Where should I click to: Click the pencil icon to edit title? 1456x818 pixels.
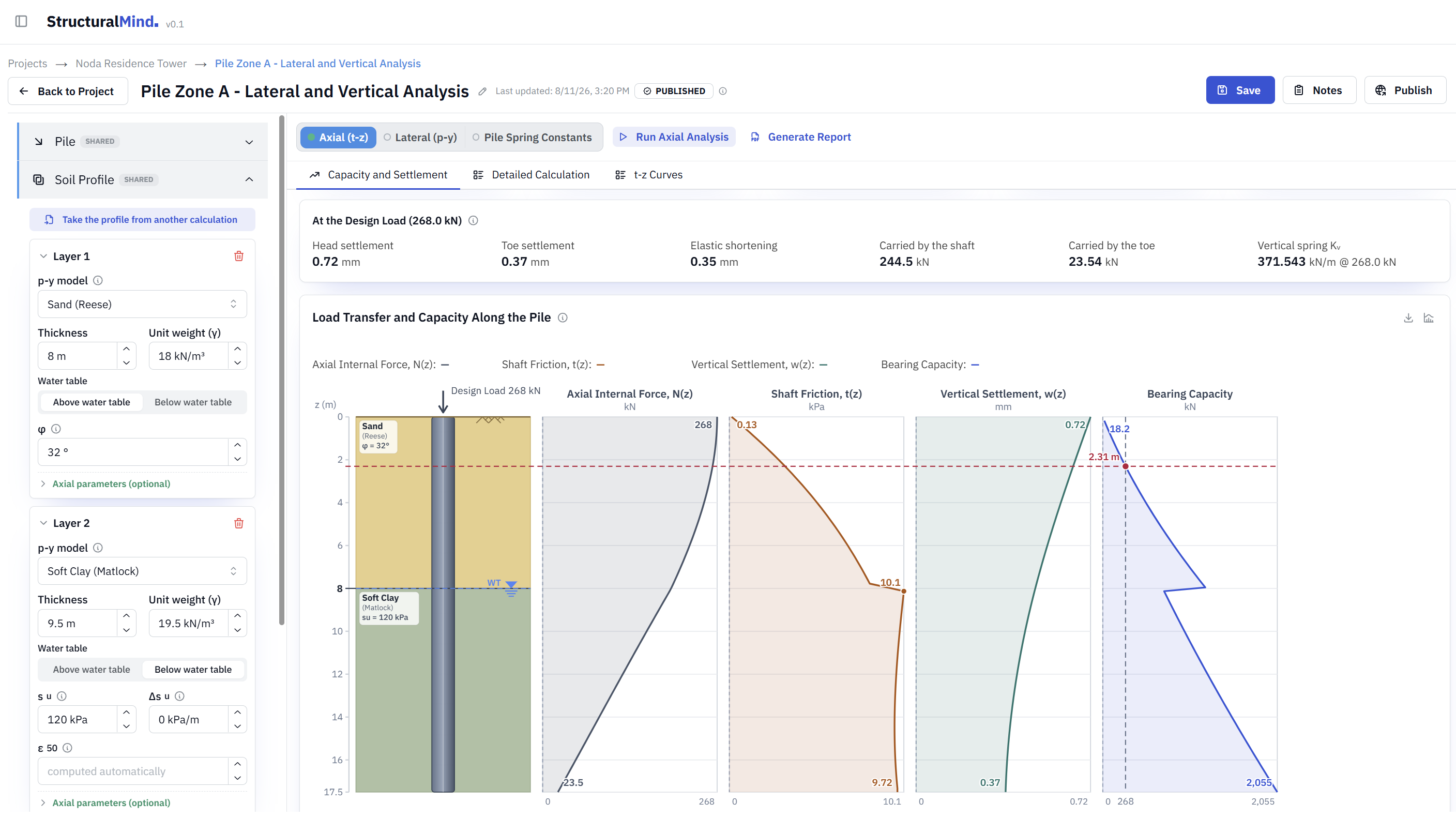click(x=482, y=91)
